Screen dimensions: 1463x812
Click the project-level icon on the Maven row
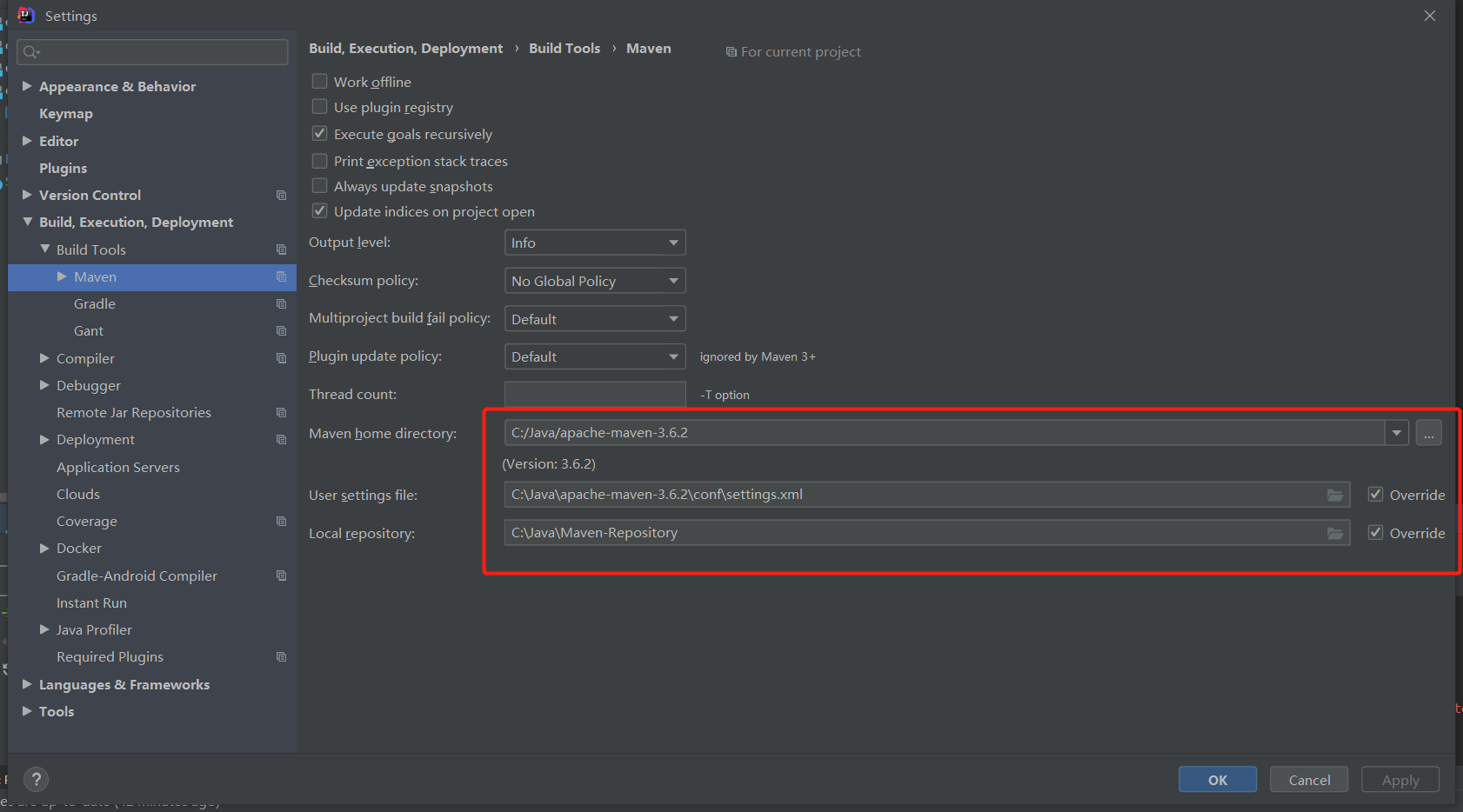pyautogui.click(x=281, y=276)
